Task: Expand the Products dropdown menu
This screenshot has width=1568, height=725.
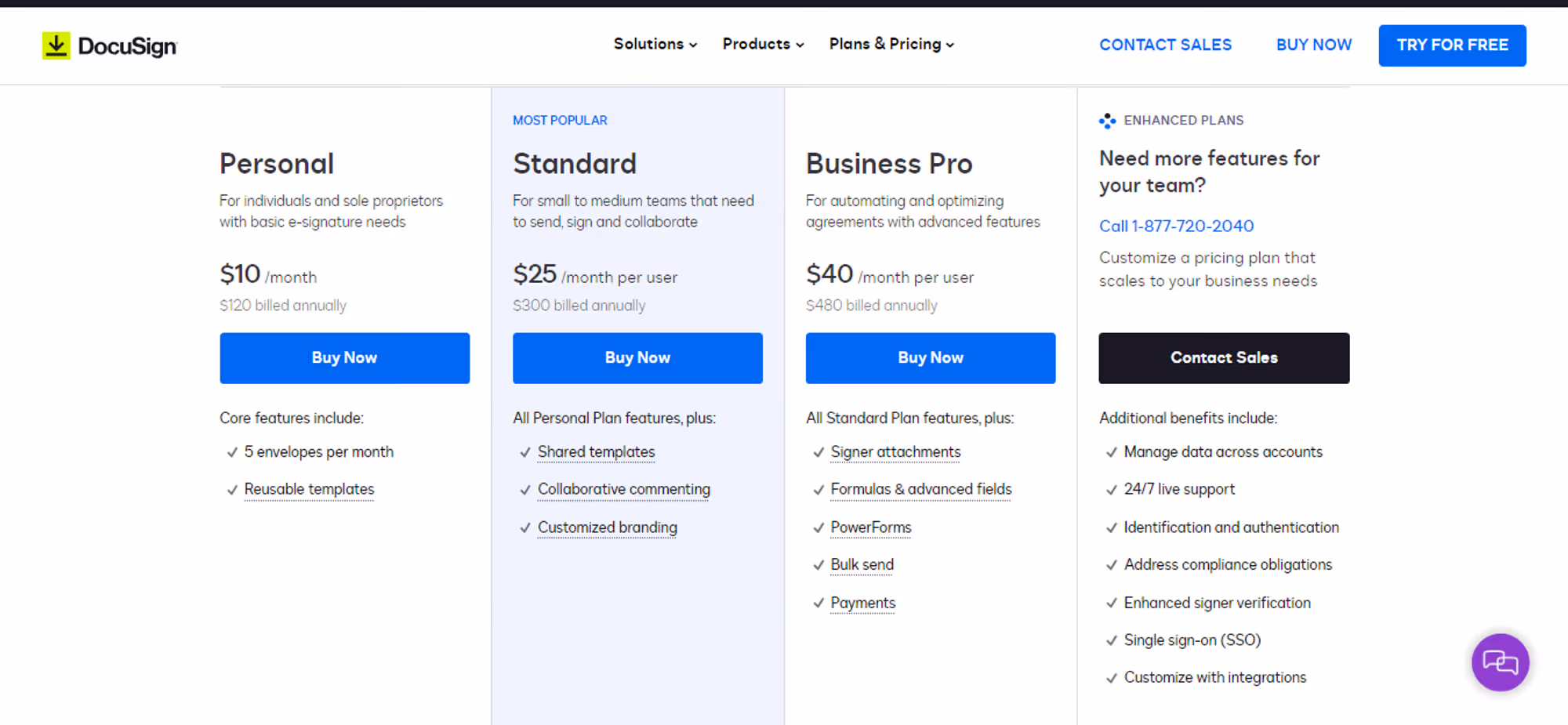Action: (x=763, y=44)
